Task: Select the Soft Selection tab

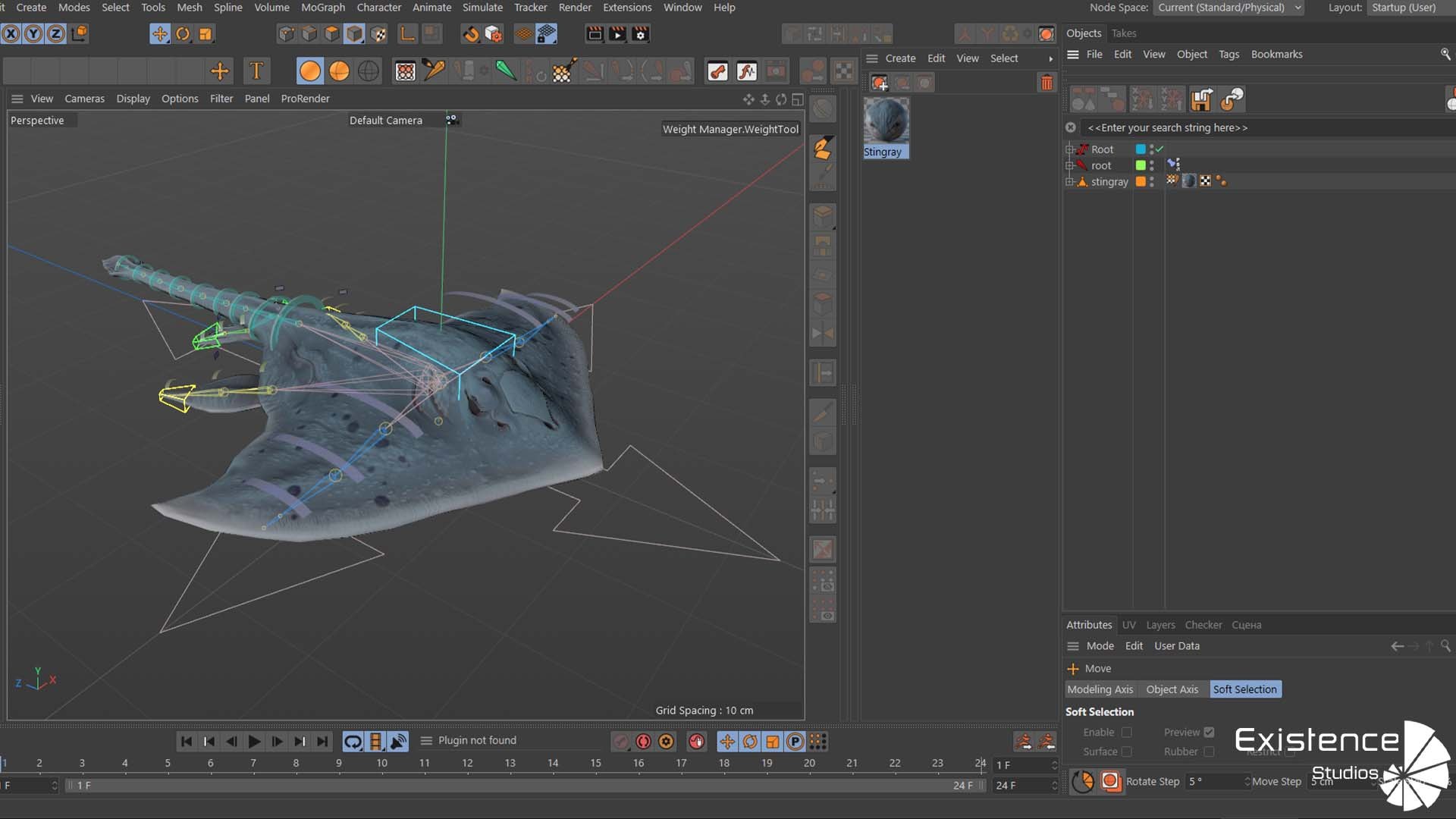Action: [1245, 689]
